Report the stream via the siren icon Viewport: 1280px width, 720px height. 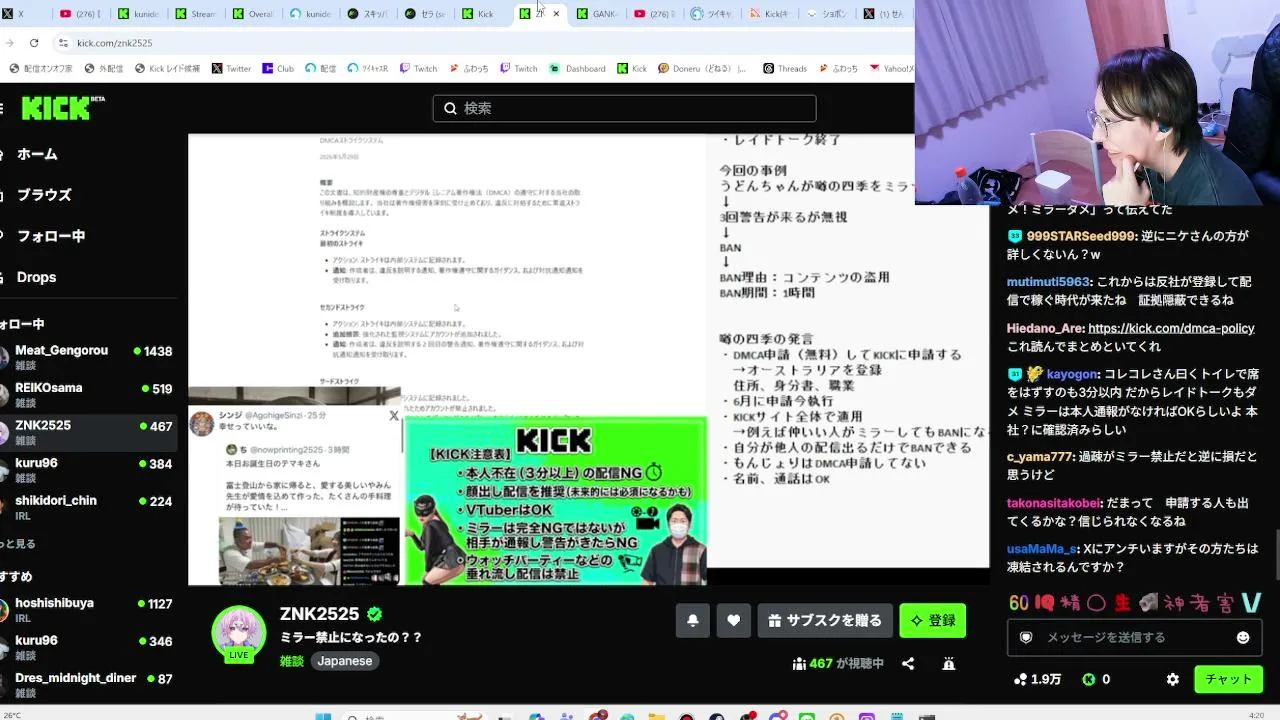(x=949, y=663)
